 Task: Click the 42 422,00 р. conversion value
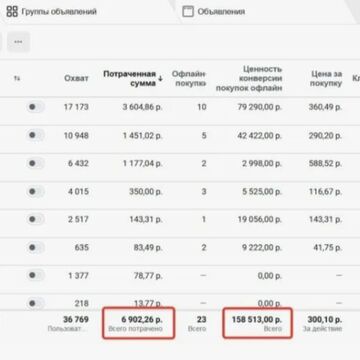[259, 136]
